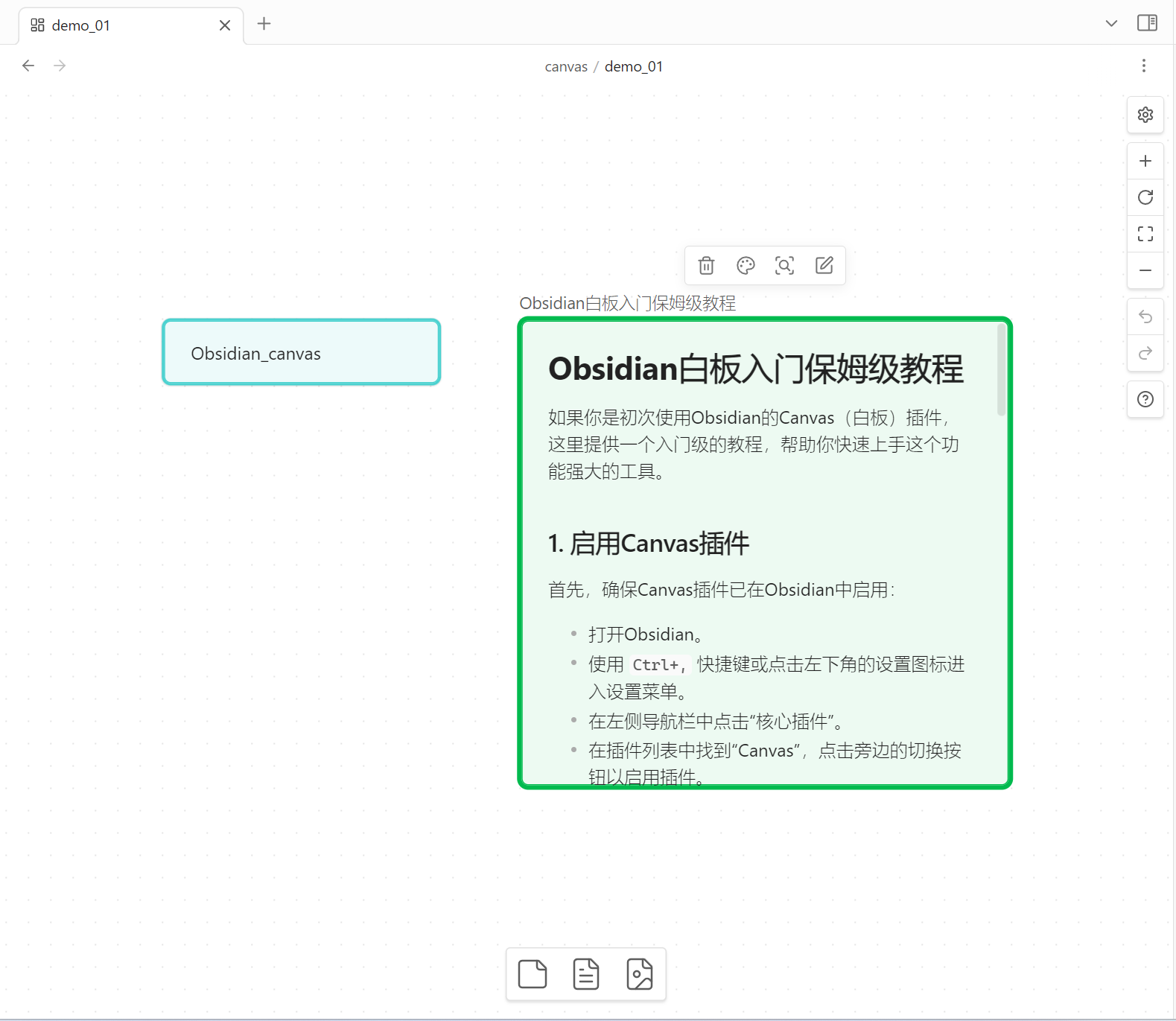Toggle the right sidebar
This screenshot has height=1021, width=1176.
1147,23
